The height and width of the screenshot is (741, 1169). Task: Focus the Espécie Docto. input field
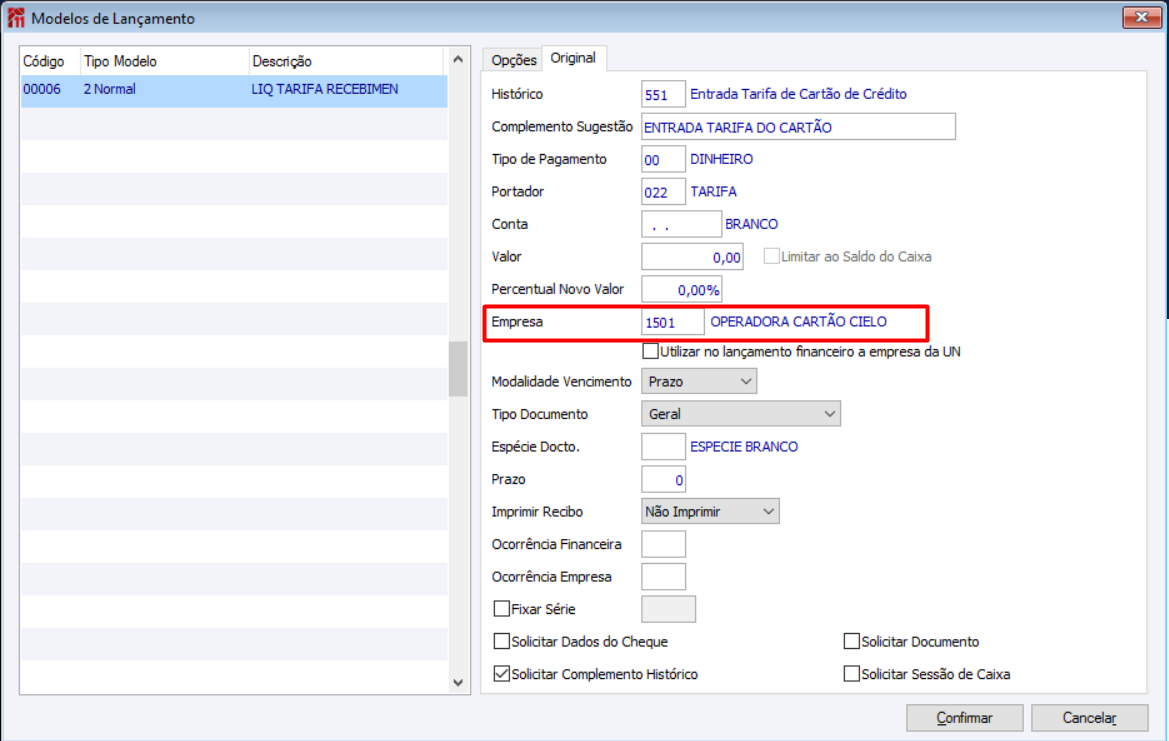point(663,447)
